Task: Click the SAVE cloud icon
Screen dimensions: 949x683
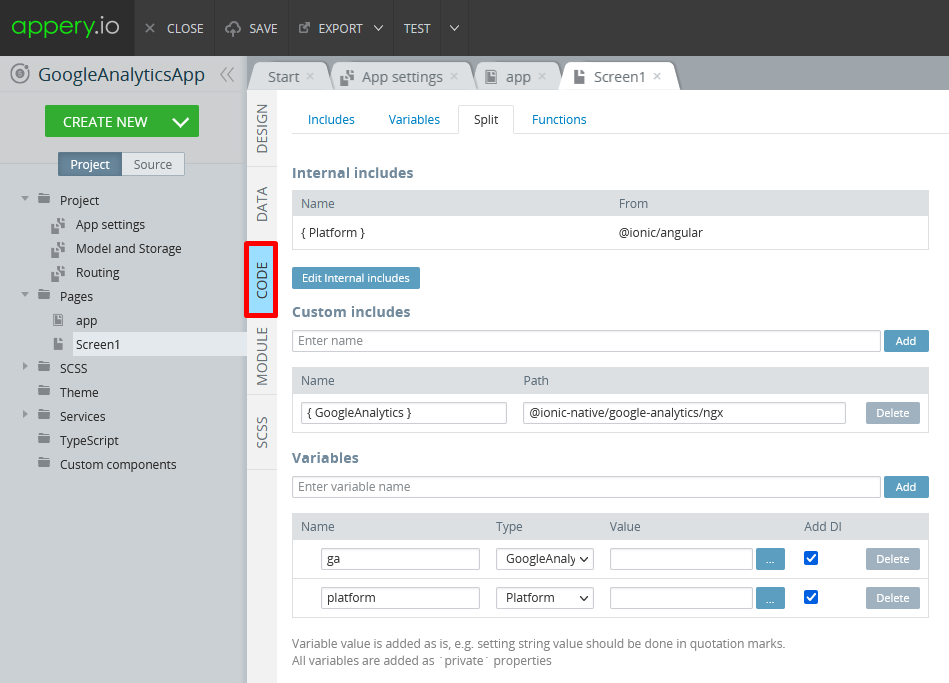Action: (233, 28)
